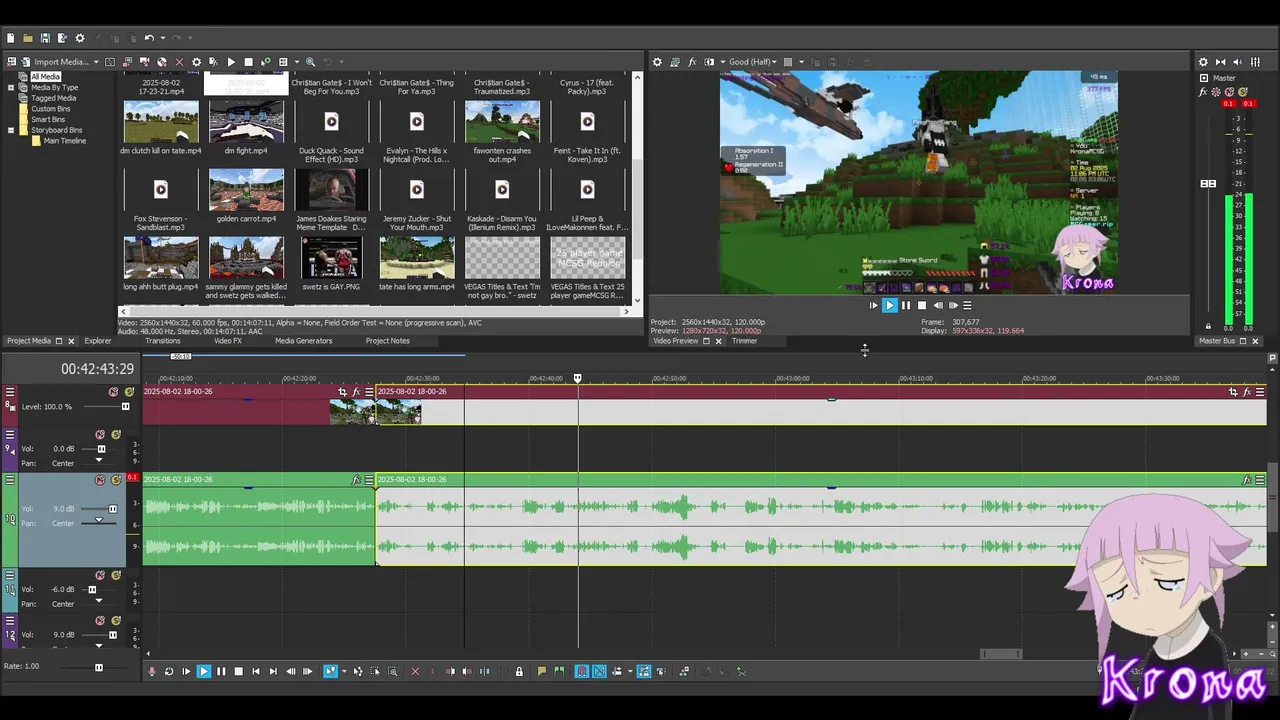Switch to the Transitions tab
Viewport: 1280px width, 720px height.
pos(163,341)
